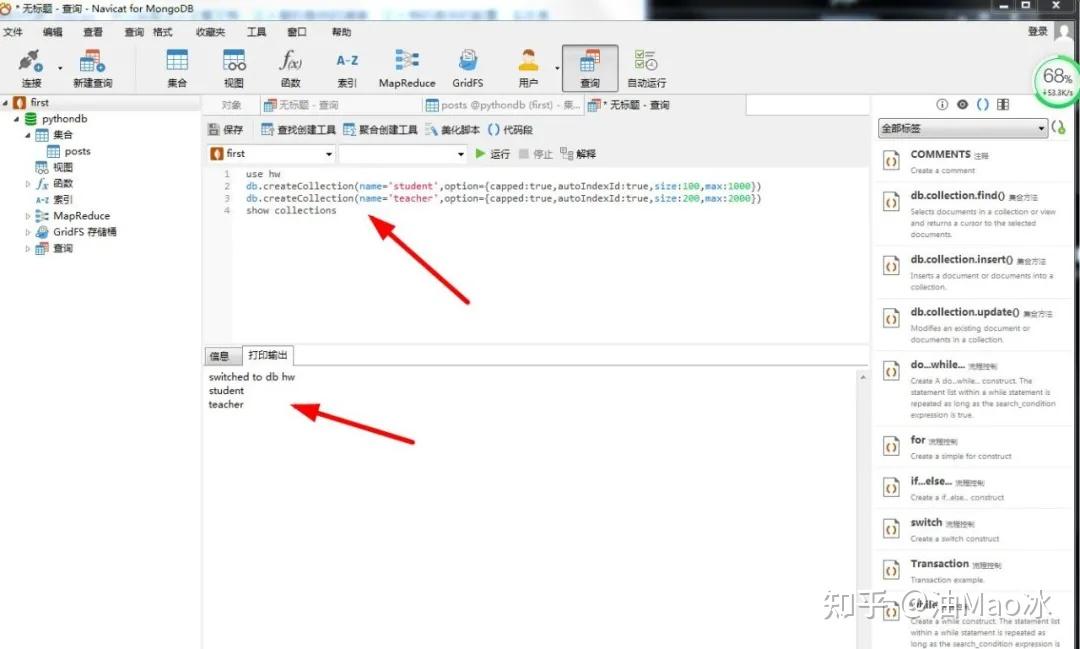1080x649 pixels.
Task: Click the Explain (解释) button
Action: tap(578, 154)
